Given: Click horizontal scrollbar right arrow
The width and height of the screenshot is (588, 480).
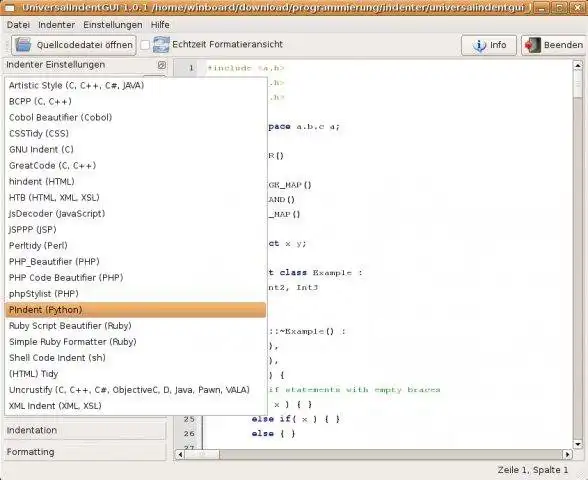Looking at the screenshot, I should (x=567, y=455).
